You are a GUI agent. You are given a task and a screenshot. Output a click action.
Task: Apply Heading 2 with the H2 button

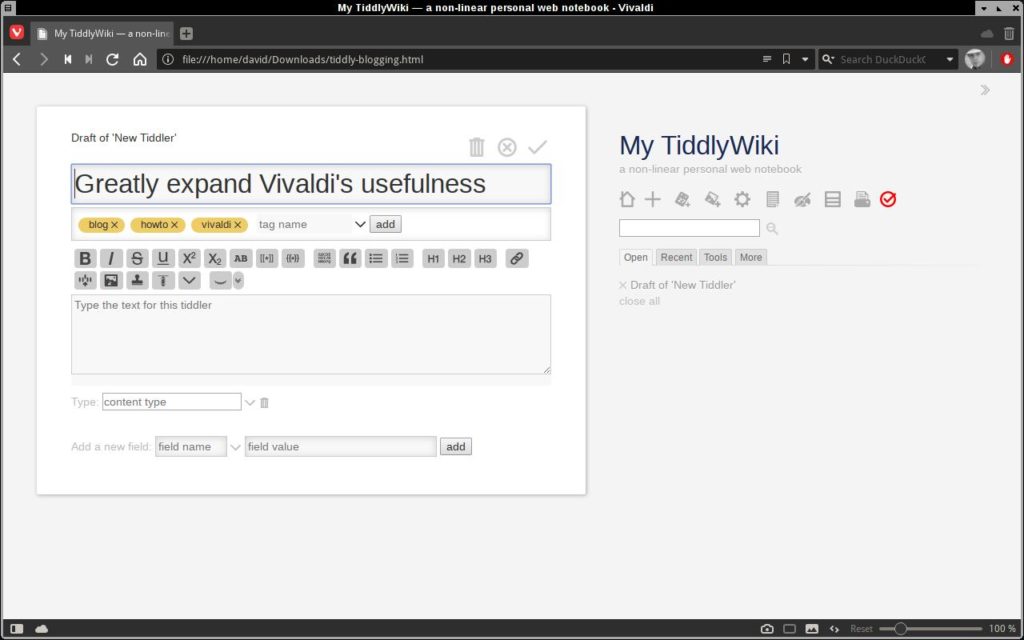(x=459, y=259)
